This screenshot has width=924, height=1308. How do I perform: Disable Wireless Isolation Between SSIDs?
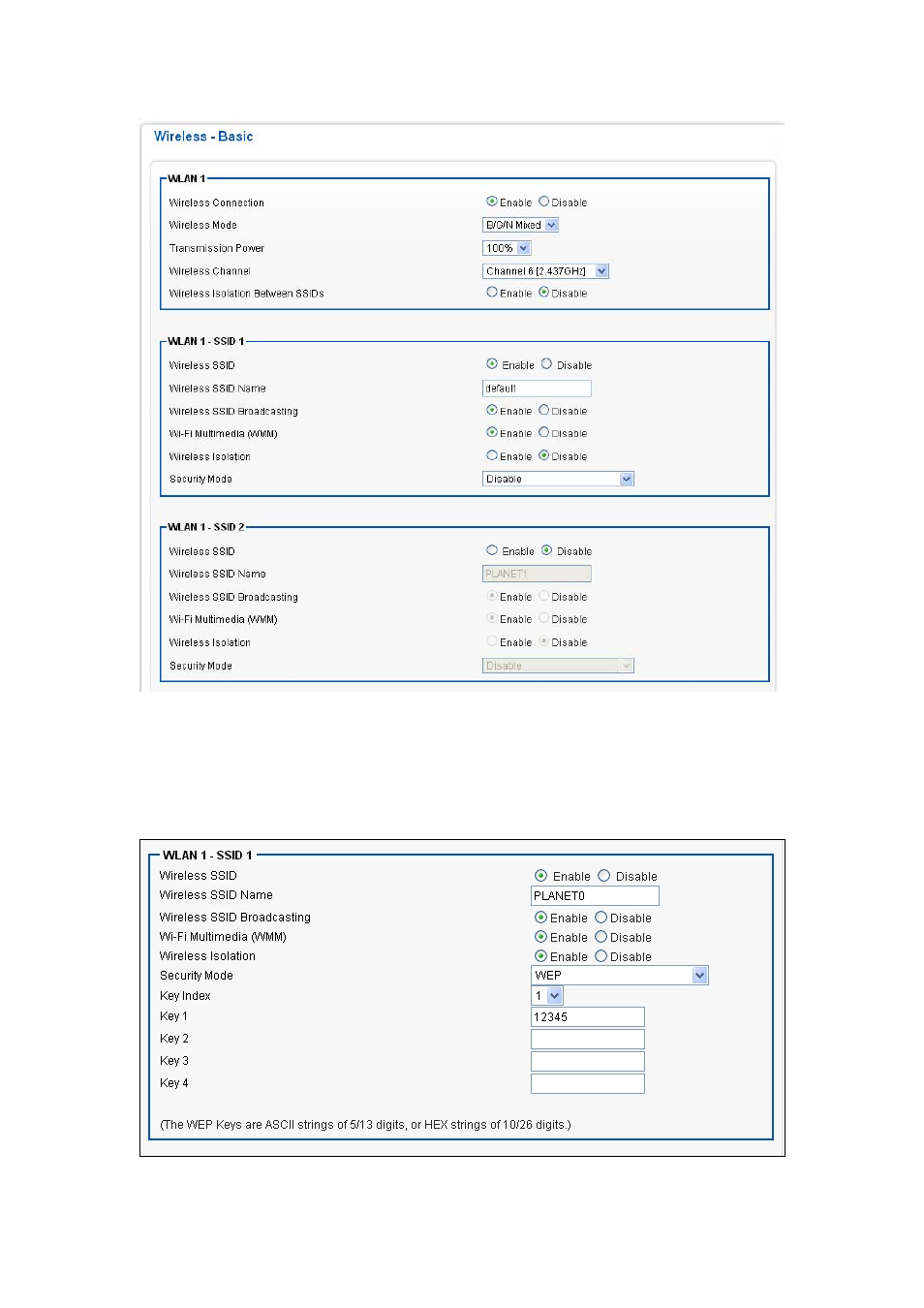pos(544,292)
